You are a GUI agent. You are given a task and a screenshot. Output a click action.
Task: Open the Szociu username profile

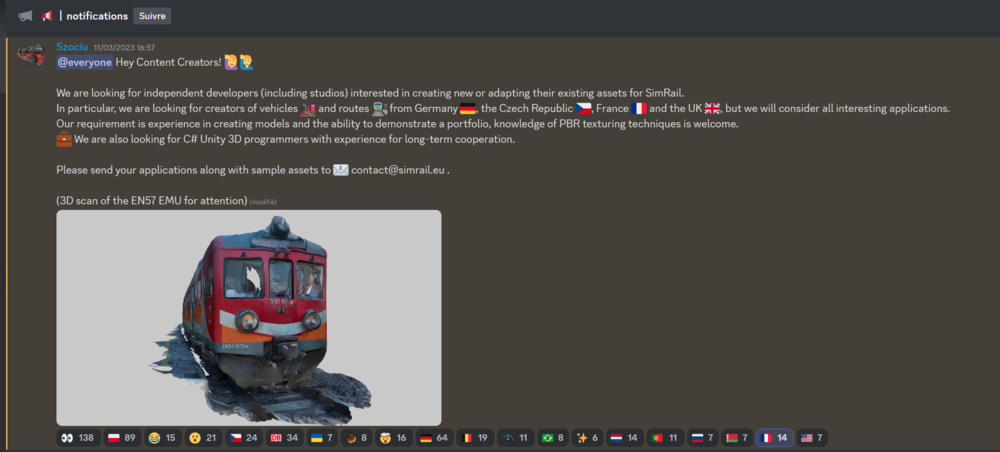pos(72,47)
